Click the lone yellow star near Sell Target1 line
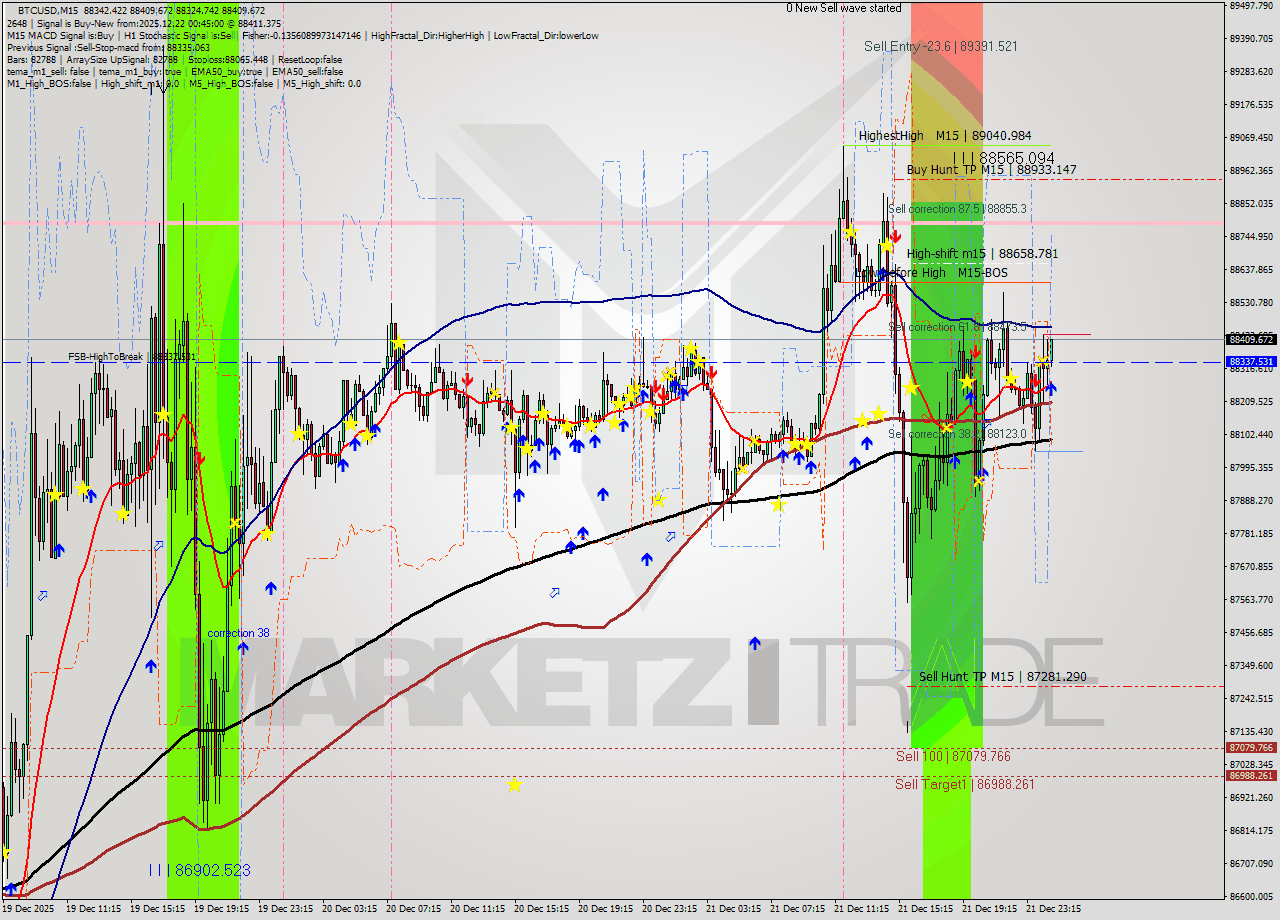1280x920 pixels. click(x=514, y=785)
